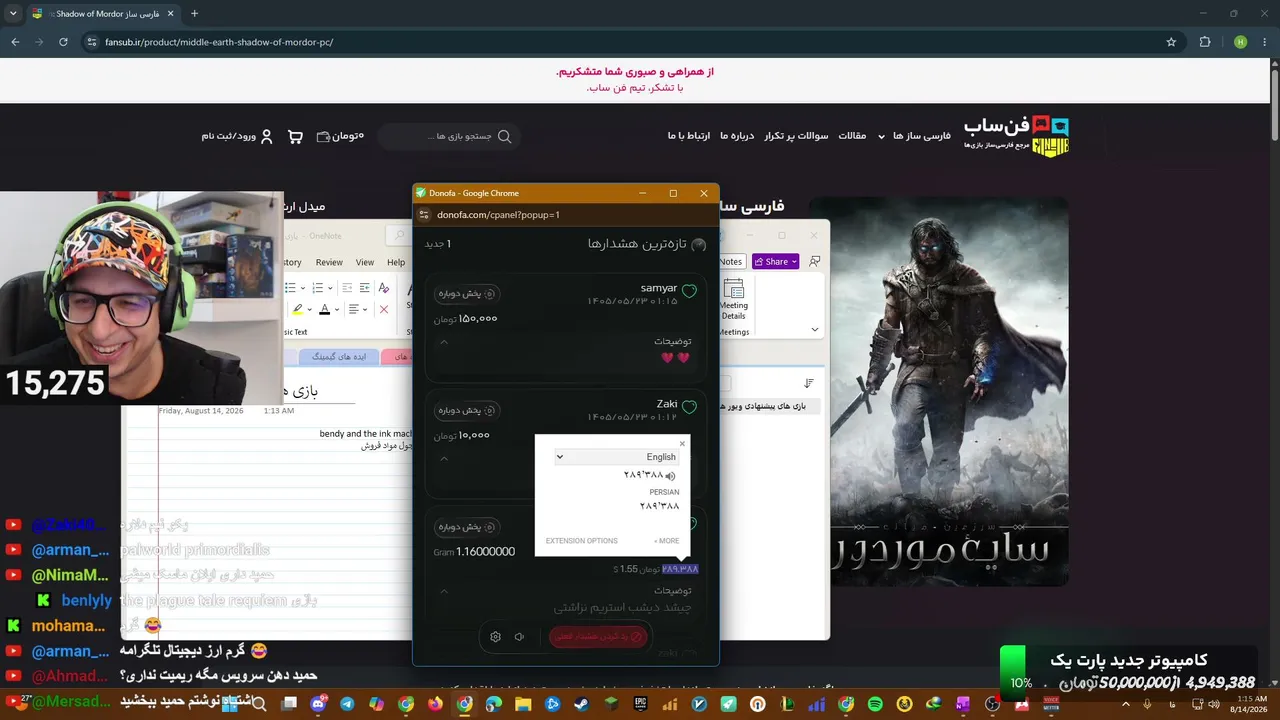
Task: Open EXTENSION OPTIONS in the translation popup
Action: (x=582, y=541)
